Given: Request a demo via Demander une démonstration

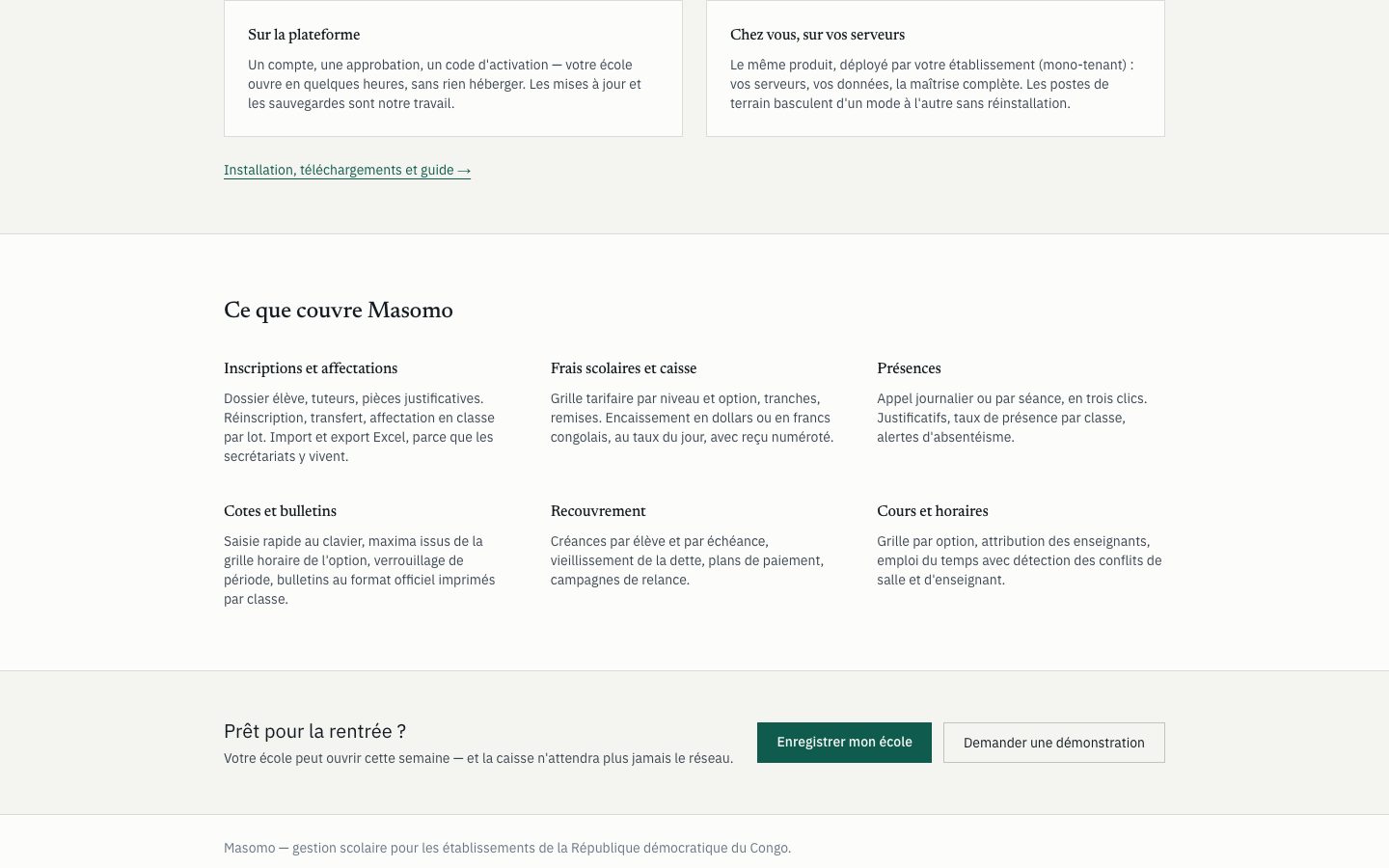Looking at the screenshot, I should click(1054, 743).
